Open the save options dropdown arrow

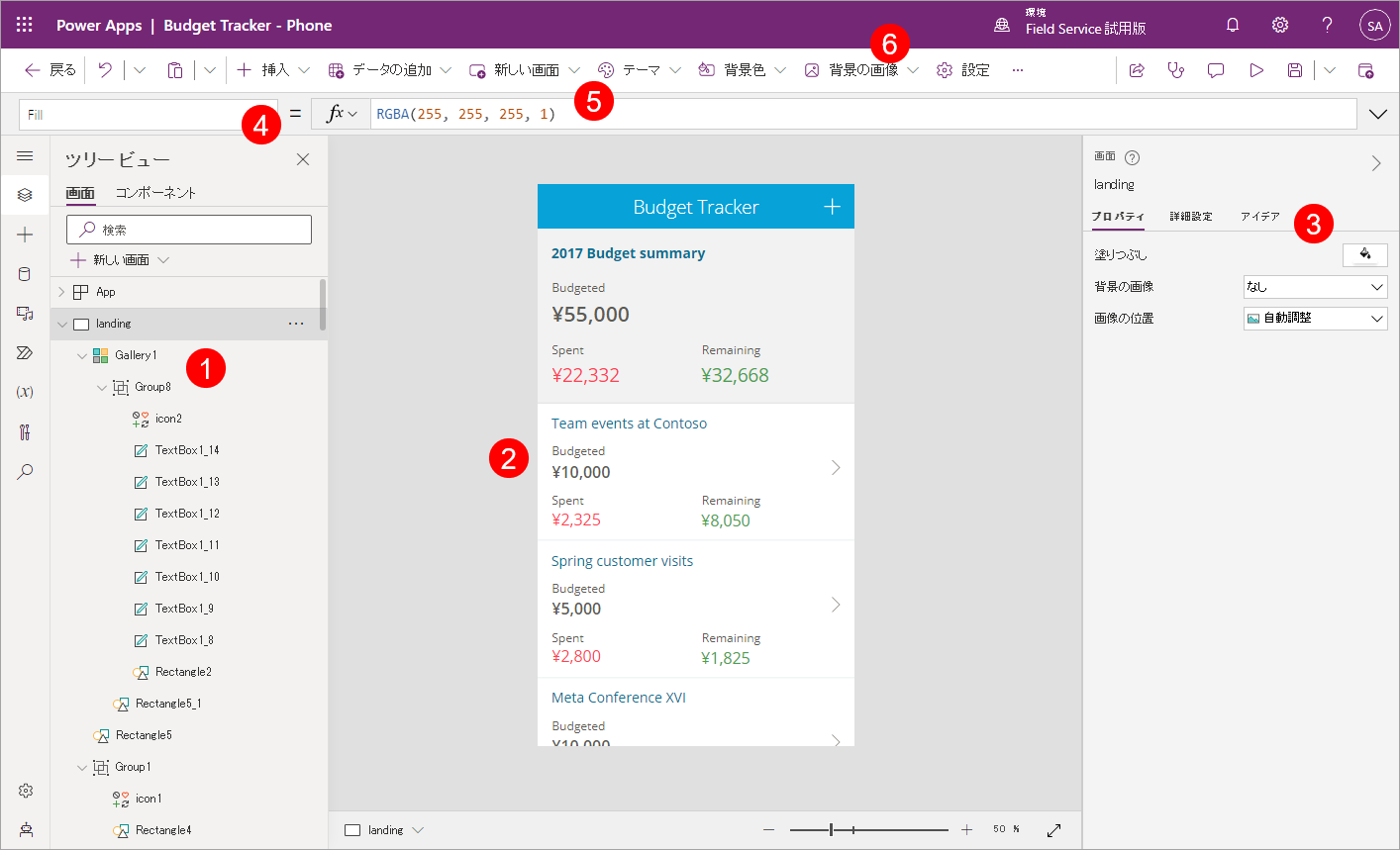point(1330,70)
